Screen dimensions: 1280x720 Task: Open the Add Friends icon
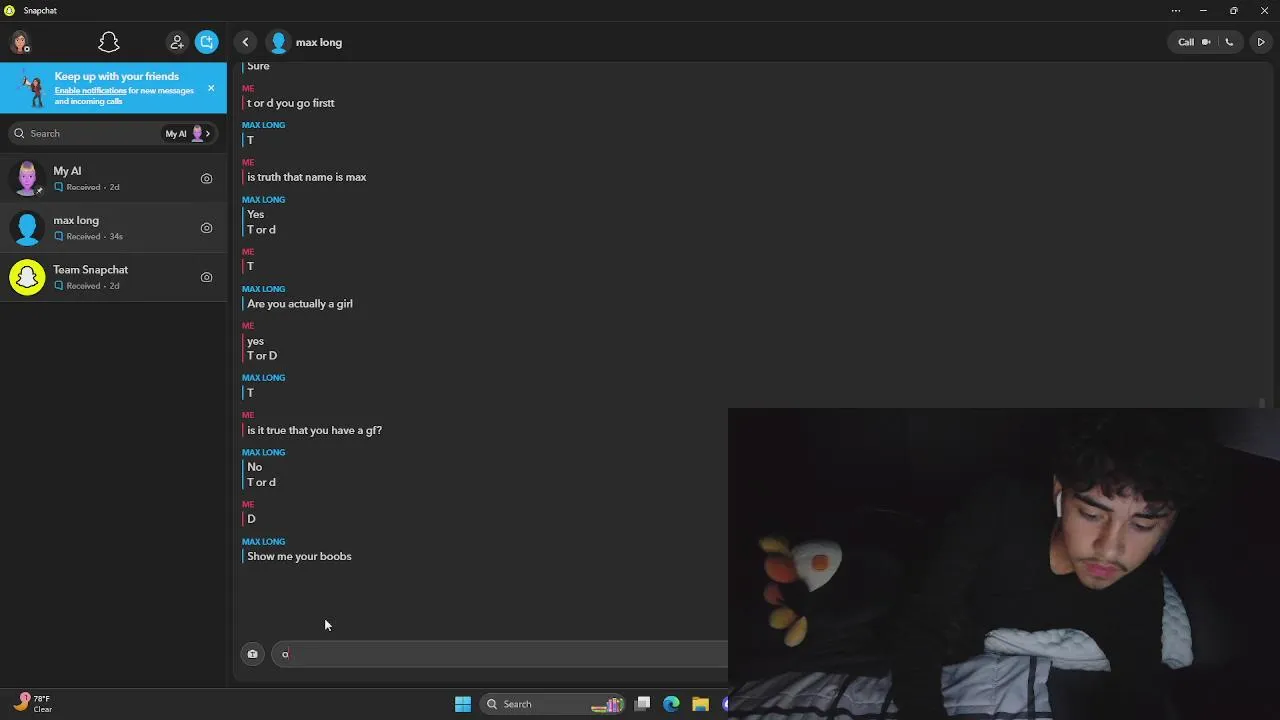coord(177,42)
